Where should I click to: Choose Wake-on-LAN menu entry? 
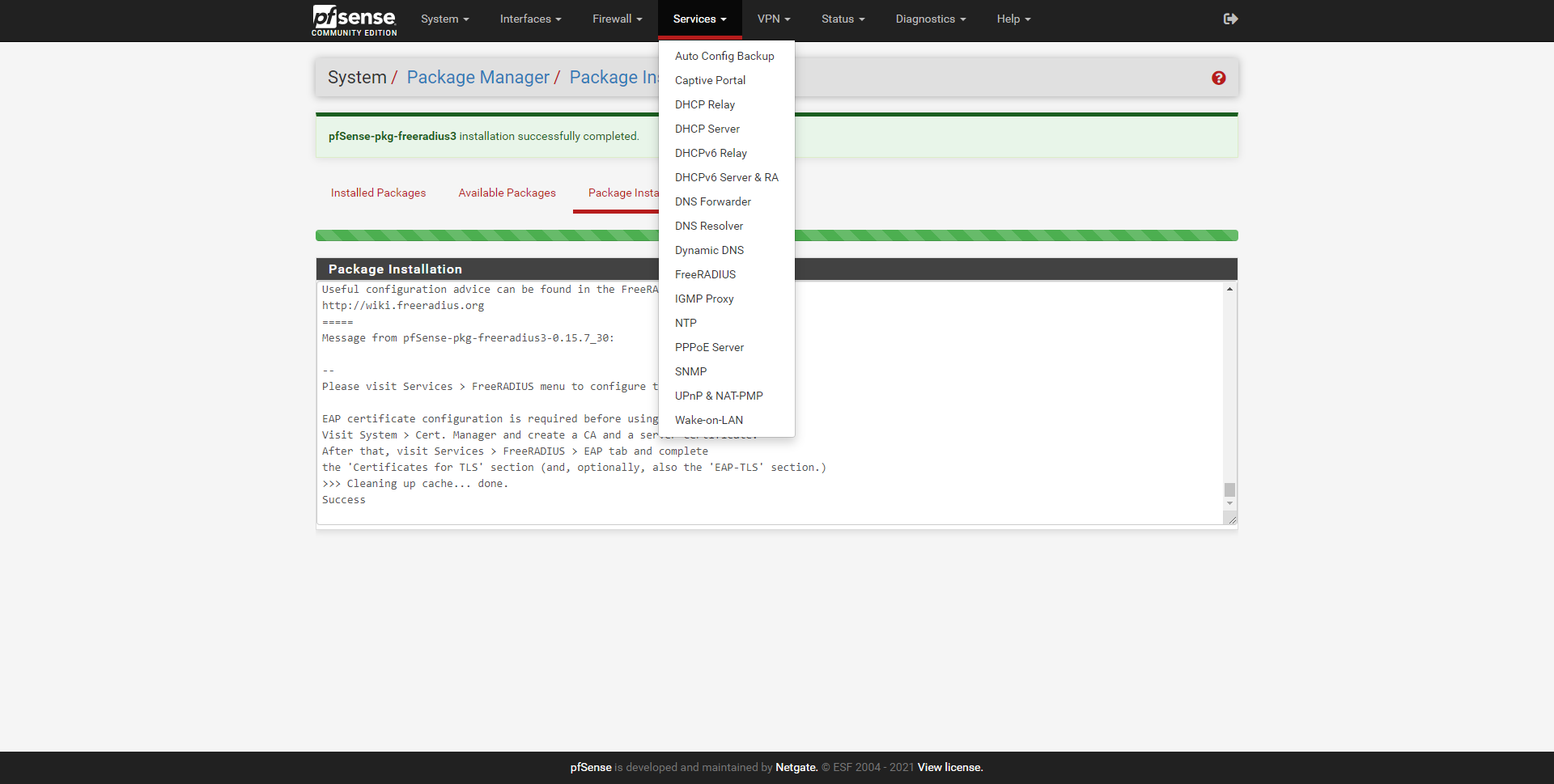pyautogui.click(x=726, y=420)
